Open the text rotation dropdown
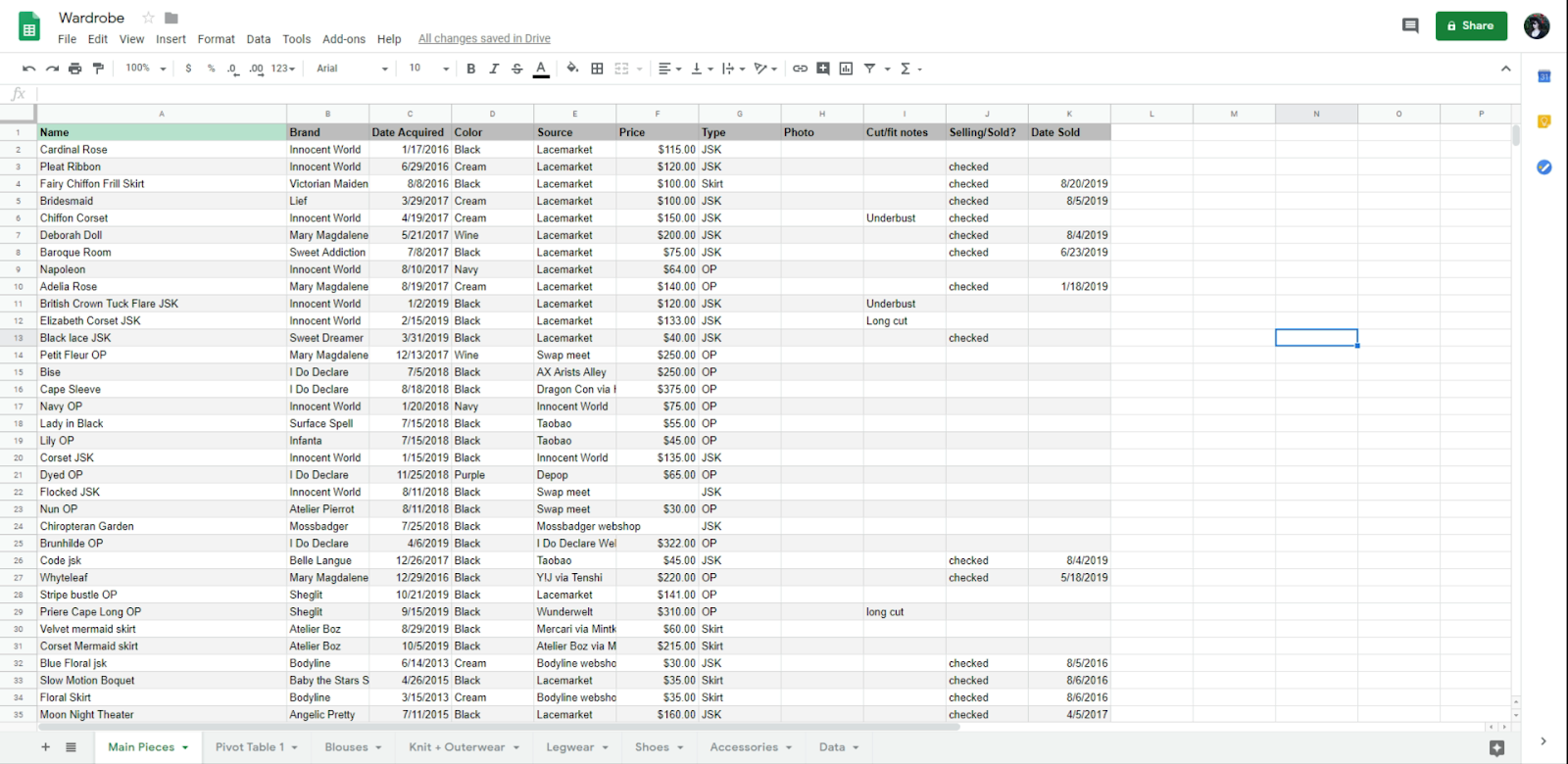 pos(766,69)
